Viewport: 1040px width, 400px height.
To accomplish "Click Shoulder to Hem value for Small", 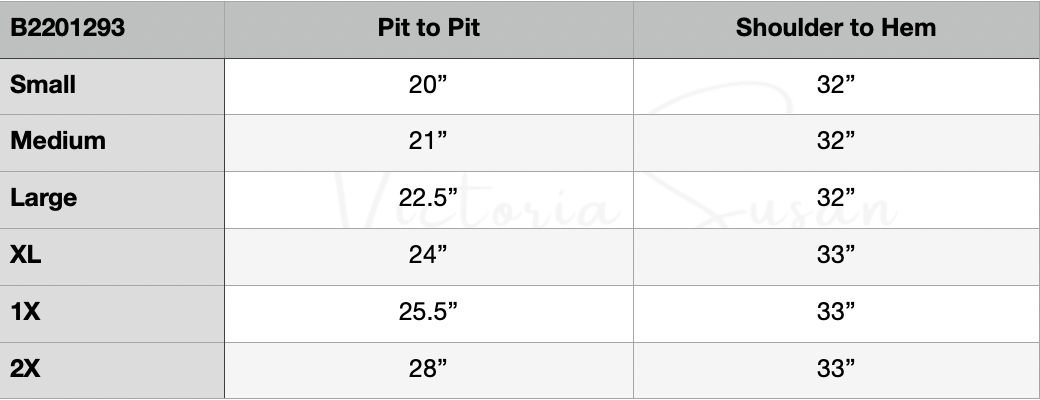I will tap(836, 85).
